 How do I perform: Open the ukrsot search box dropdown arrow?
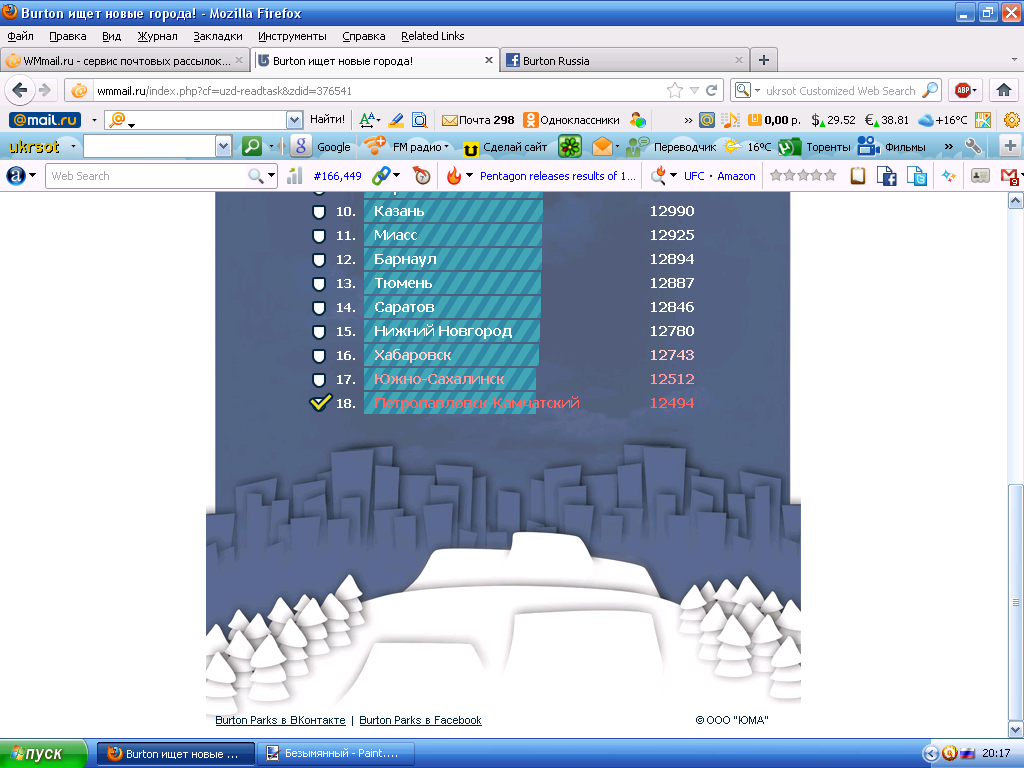click(x=223, y=146)
